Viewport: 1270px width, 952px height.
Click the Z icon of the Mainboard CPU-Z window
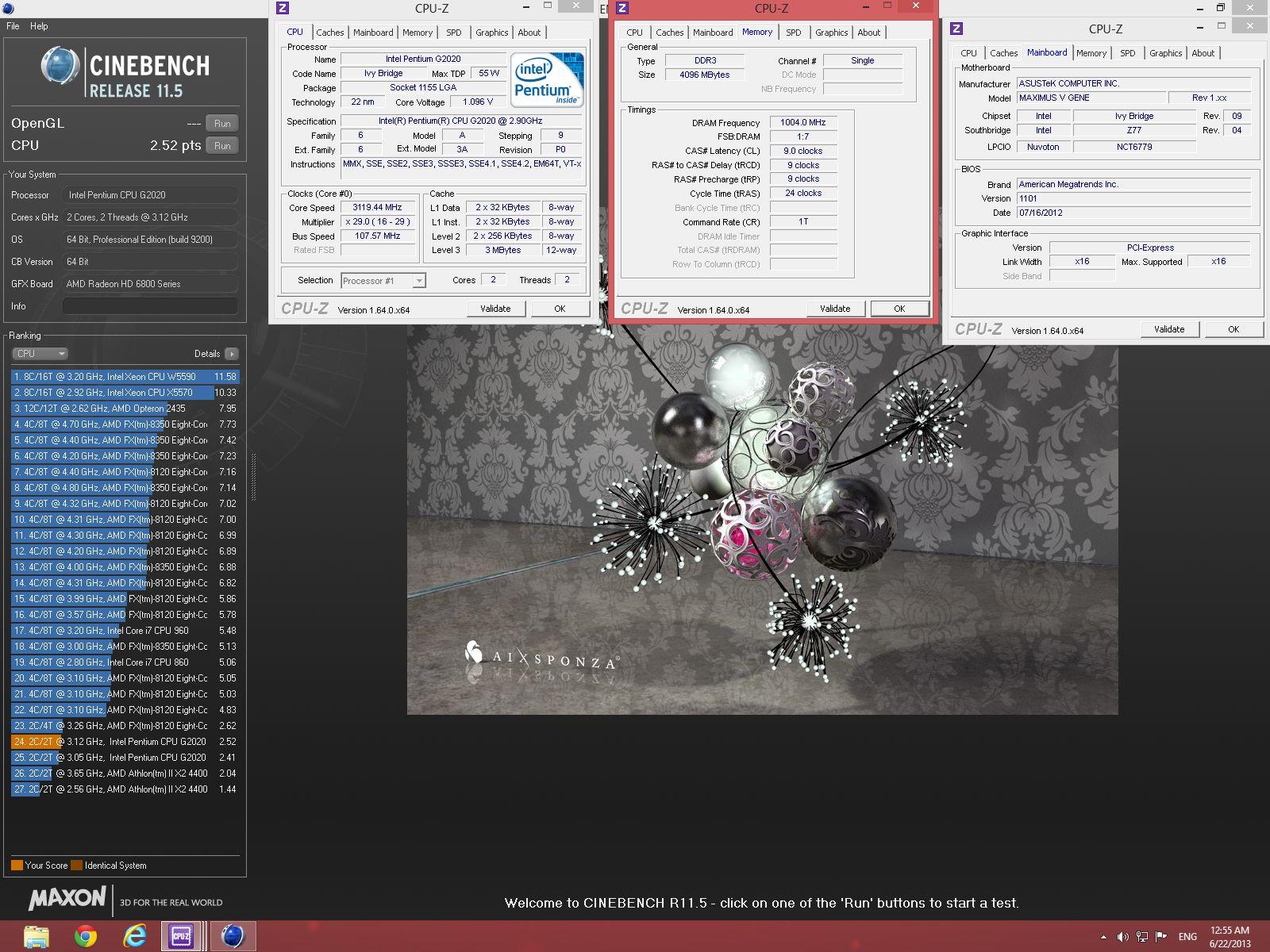956,29
